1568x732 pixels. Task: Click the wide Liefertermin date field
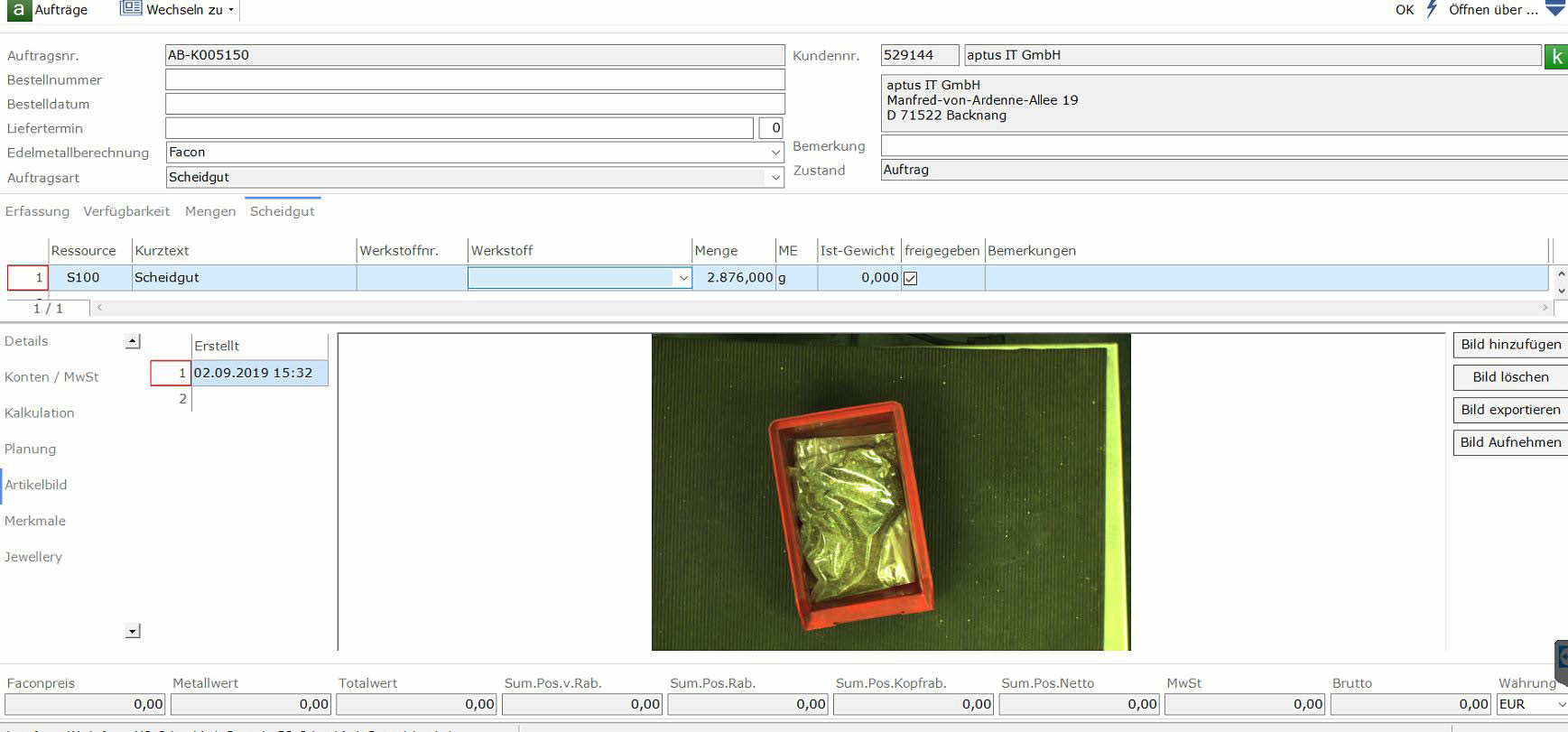459,128
